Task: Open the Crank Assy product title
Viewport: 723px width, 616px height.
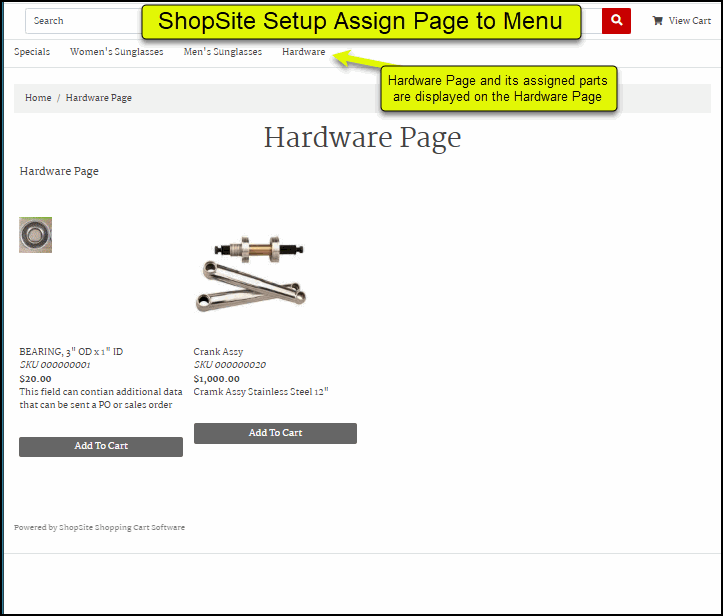Action: pyautogui.click(x=218, y=352)
